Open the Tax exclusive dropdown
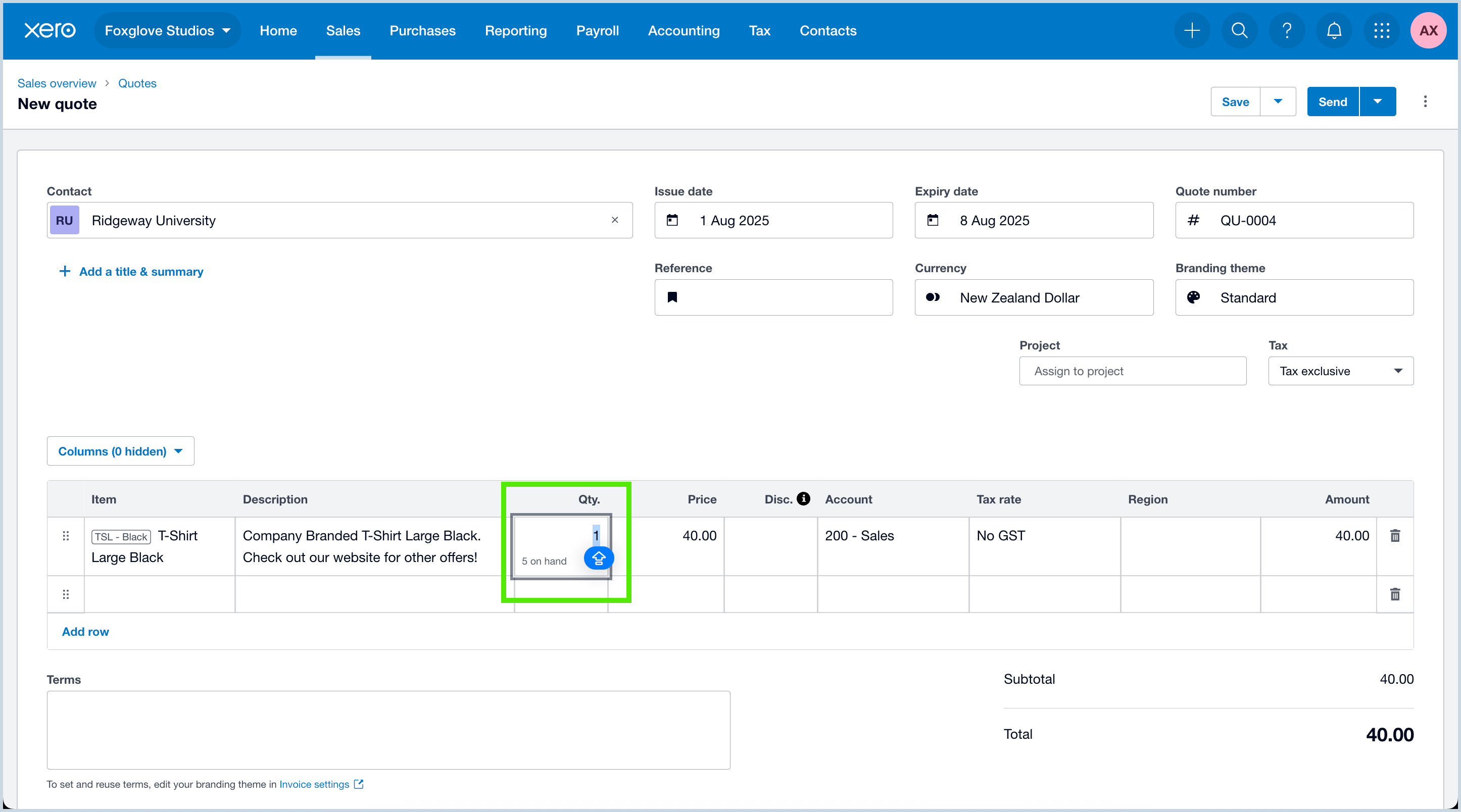Image resolution: width=1461 pixels, height=812 pixels. coord(1341,371)
